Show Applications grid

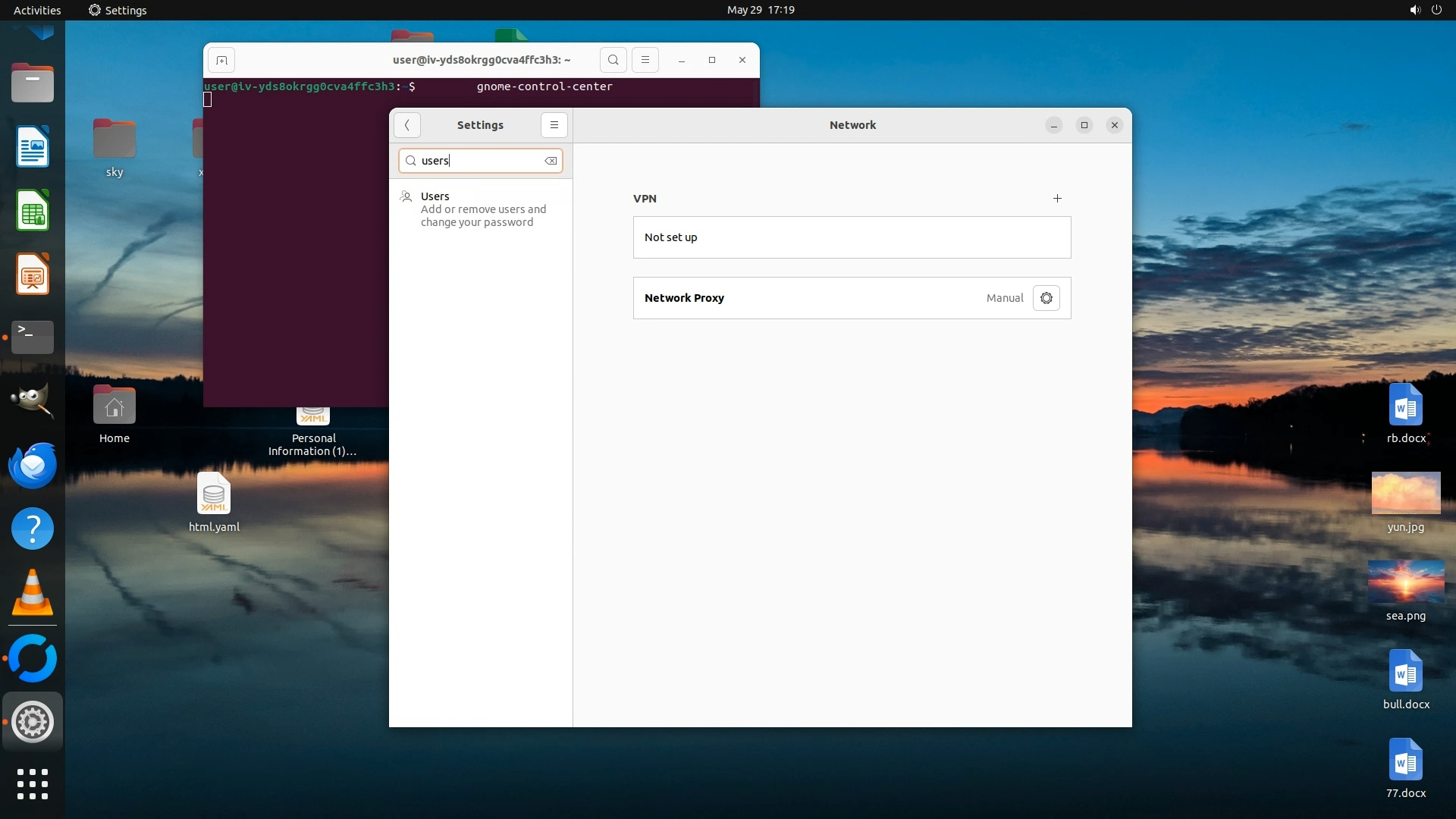pos(33,783)
